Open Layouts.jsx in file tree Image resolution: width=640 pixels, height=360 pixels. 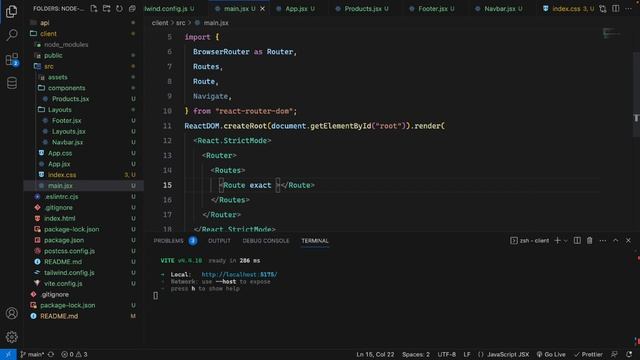coord(69,131)
